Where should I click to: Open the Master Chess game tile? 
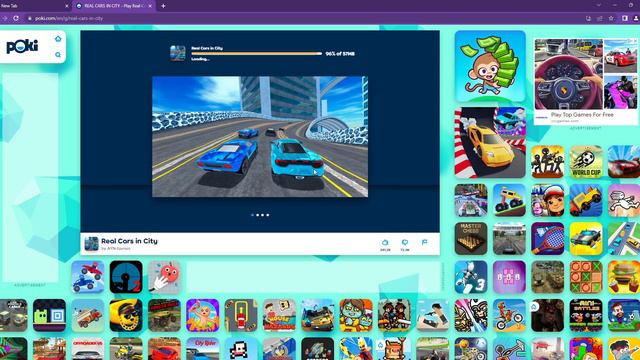(x=471, y=238)
